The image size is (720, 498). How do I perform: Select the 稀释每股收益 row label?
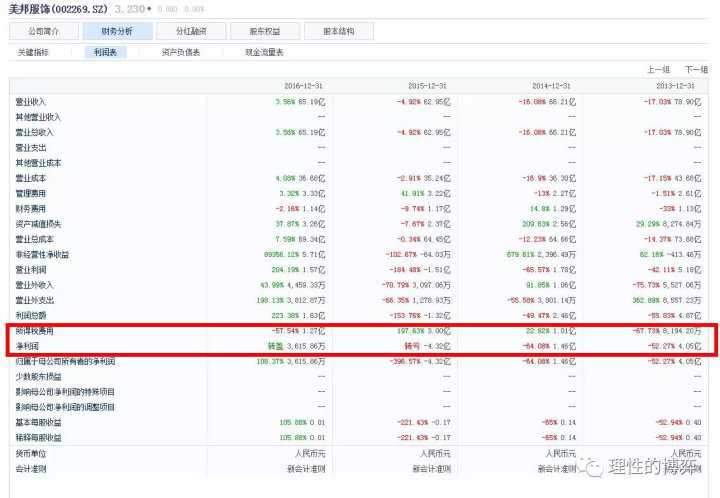[x=38, y=437]
